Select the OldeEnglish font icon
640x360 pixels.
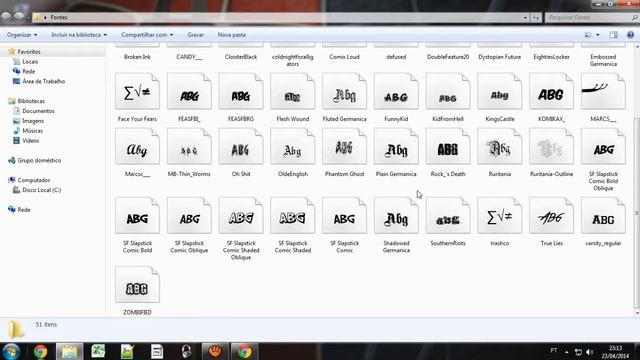click(x=293, y=146)
